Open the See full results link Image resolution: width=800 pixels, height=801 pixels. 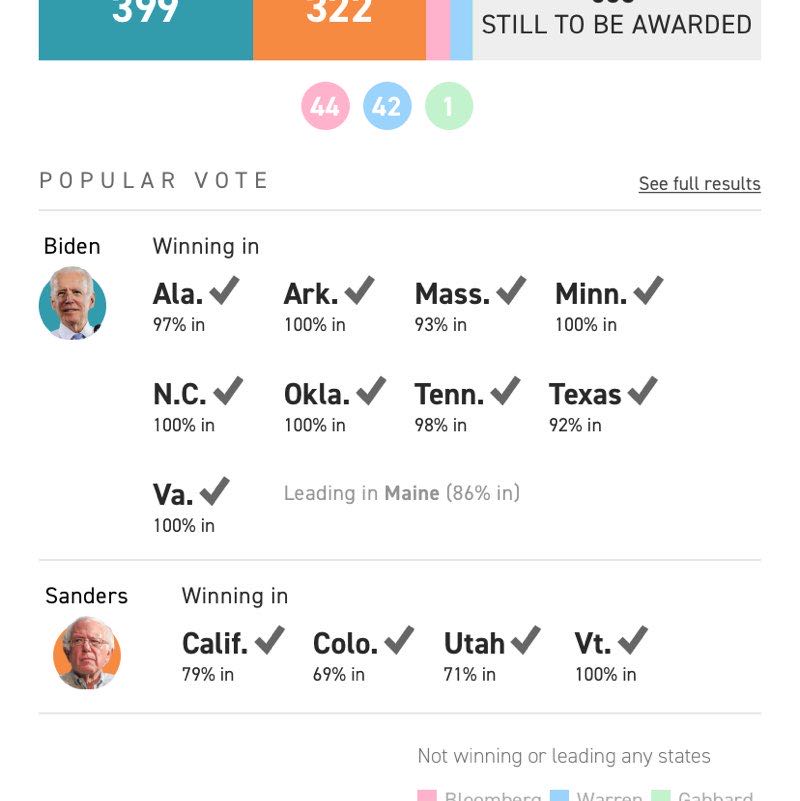[699, 184]
